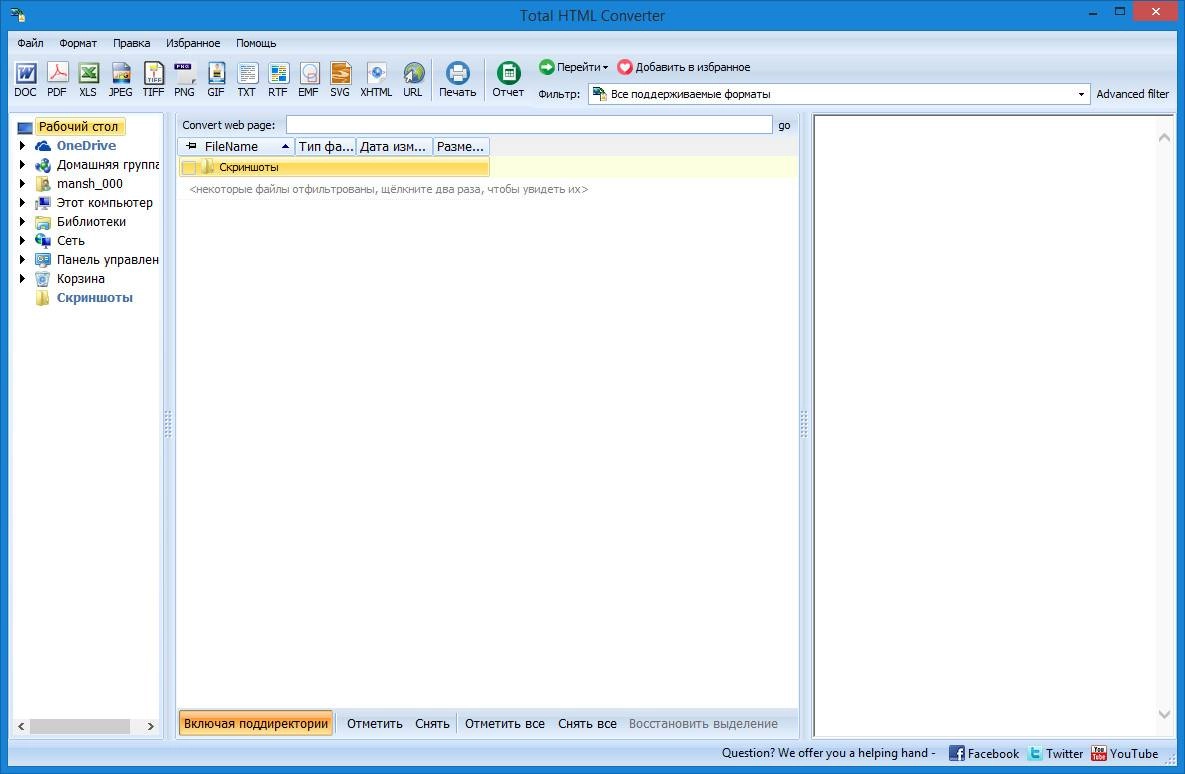Click the Twitter bird icon
1185x774 pixels.
1035,753
